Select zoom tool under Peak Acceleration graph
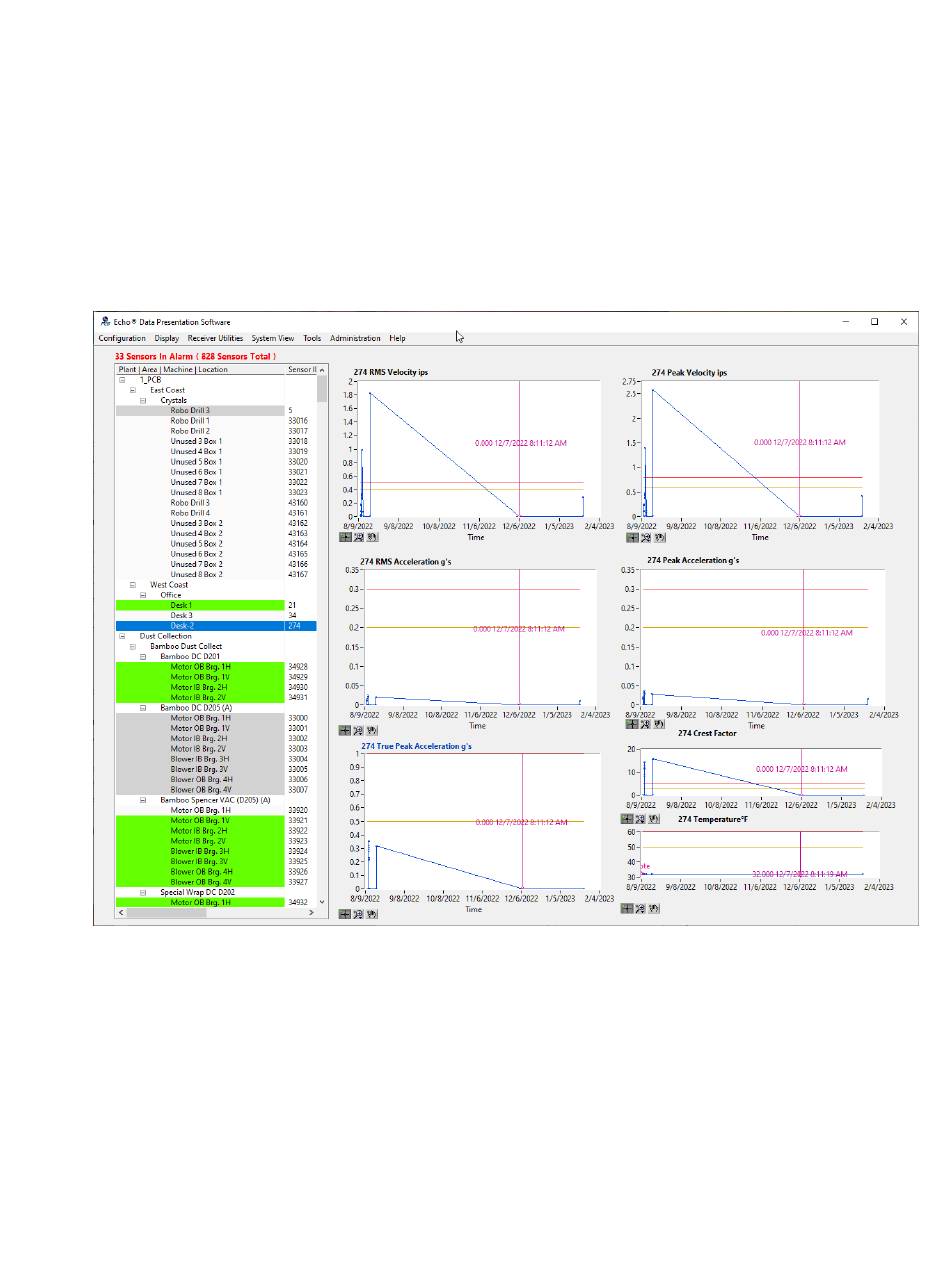Screen dimensions: 950x1267 (645, 726)
